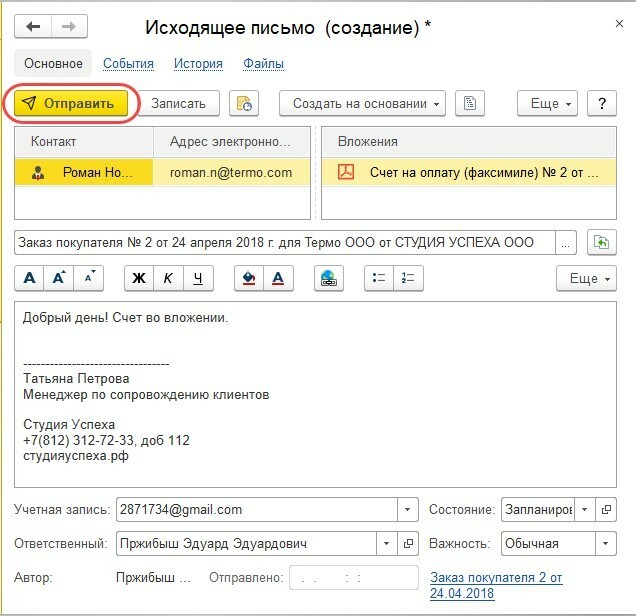
Task: Decrease font size with A-down icon
Action: click(89, 278)
